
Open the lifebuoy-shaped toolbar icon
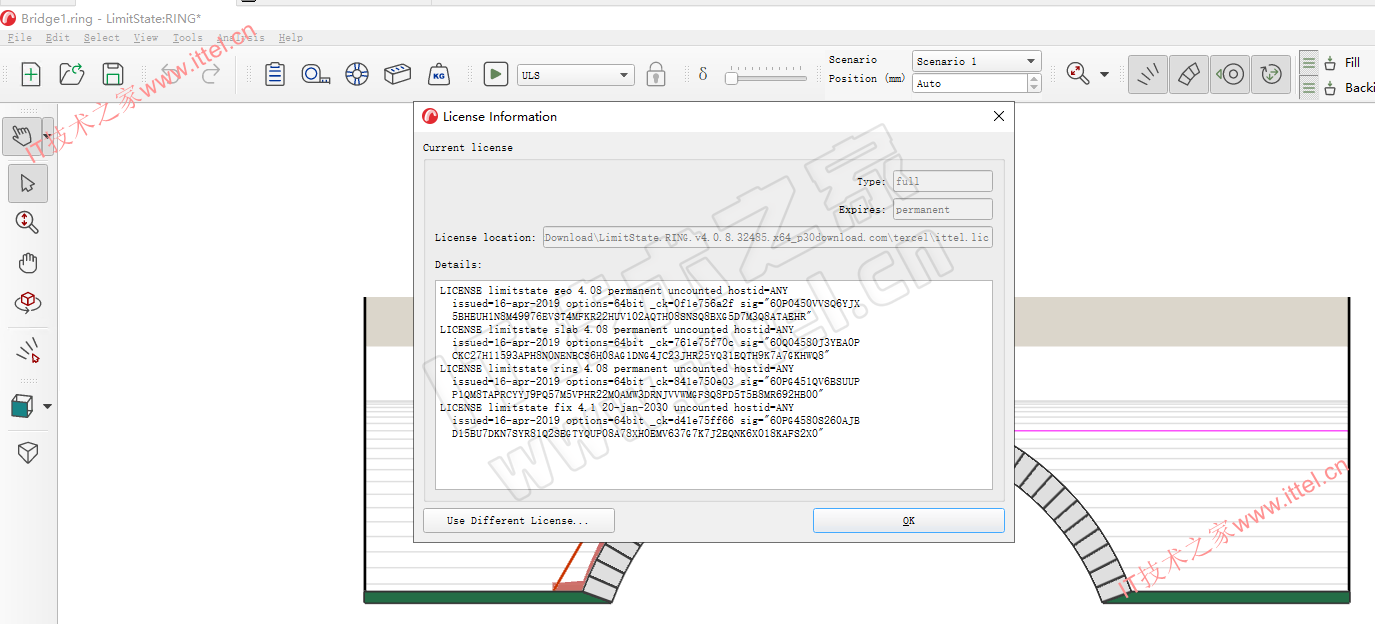357,74
